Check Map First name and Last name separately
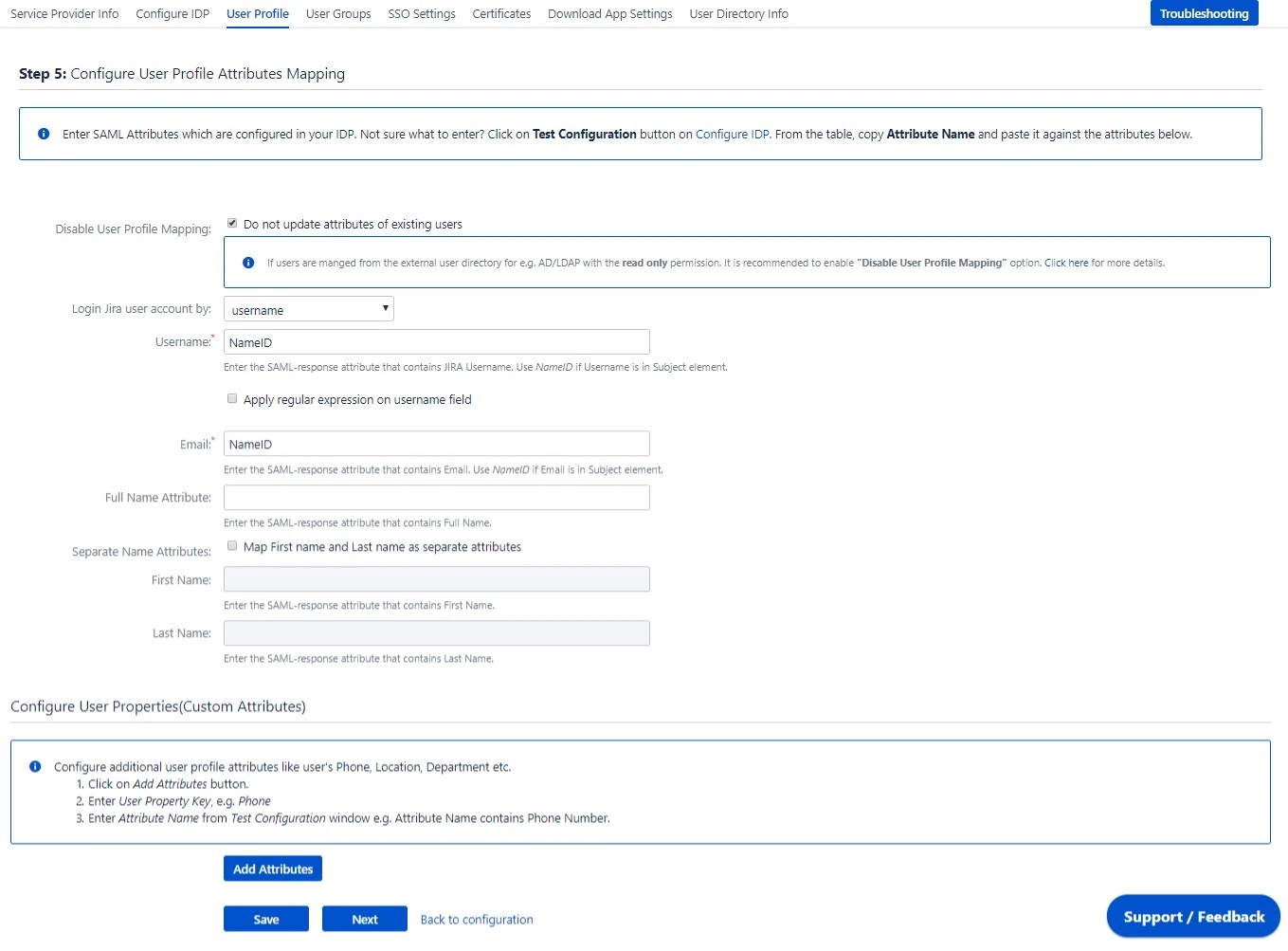 coord(232,545)
